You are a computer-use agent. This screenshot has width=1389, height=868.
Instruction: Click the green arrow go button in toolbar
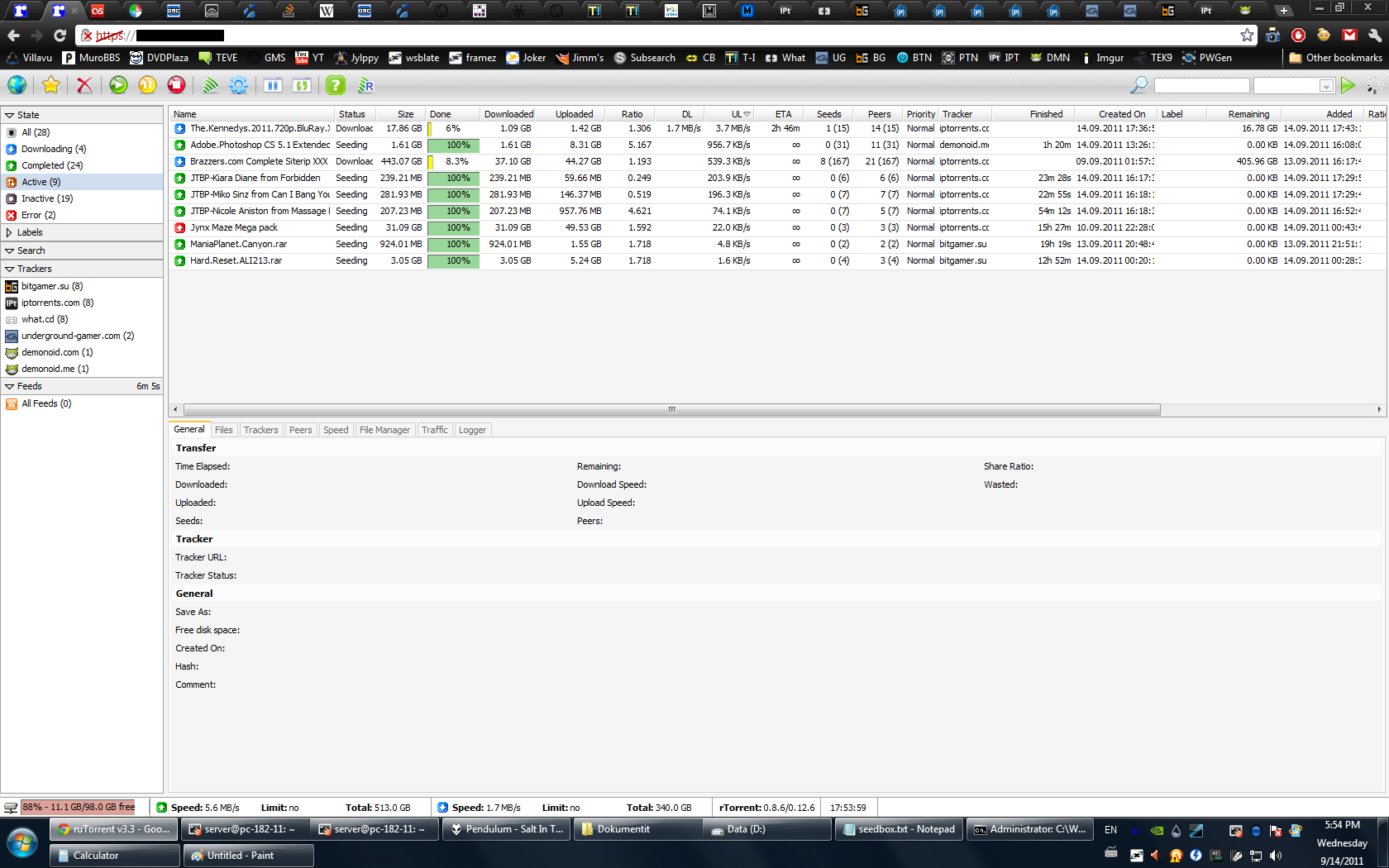coord(1348,85)
